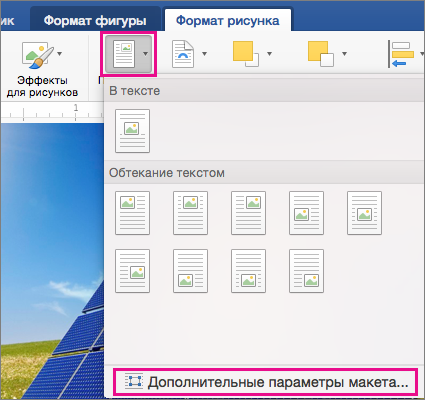Select wrap option with picture middle-center
This screenshot has height=400, width=425.
tap(364, 213)
